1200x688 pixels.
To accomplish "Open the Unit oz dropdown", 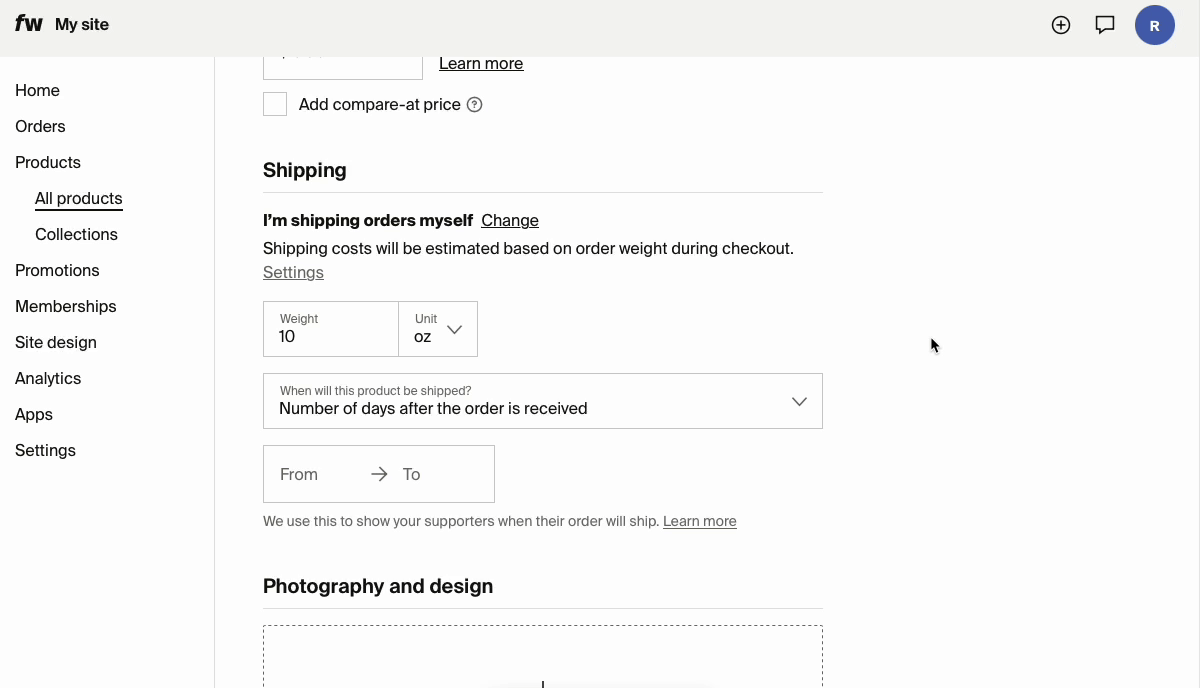I will coord(438,329).
